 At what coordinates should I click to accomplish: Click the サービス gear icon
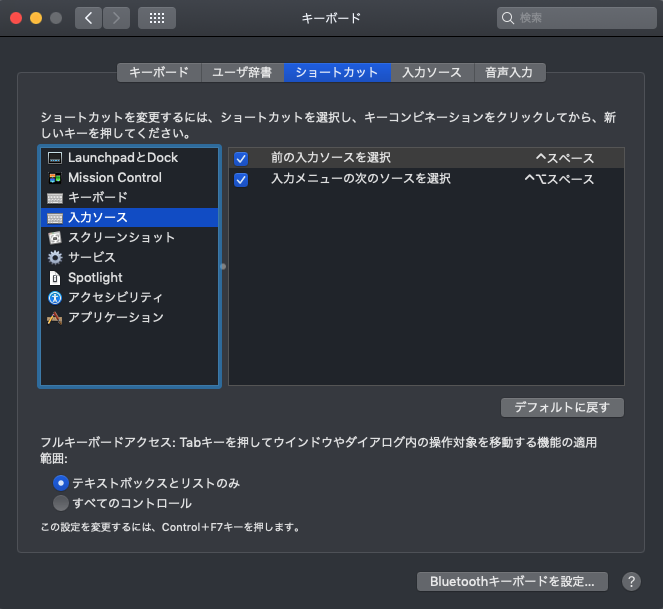55,258
